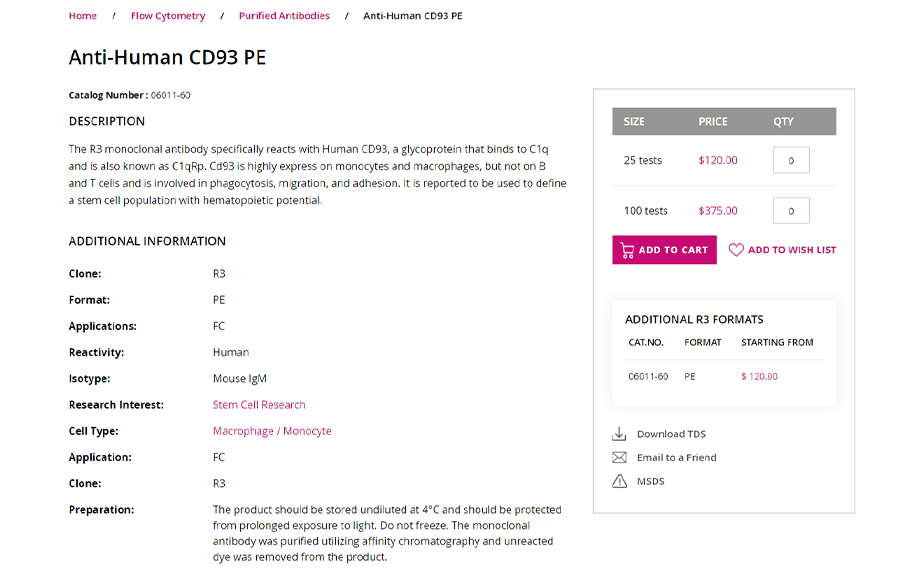The height and width of the screenshot is (578, 924).
Task: Click the wish list heart icon
Action: 736,250
